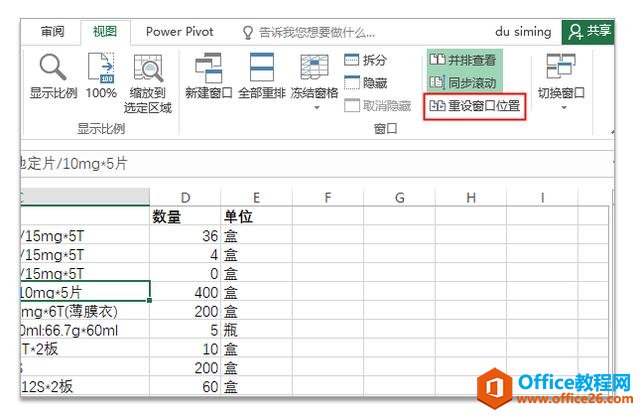Select the cell containing T*2板

pos(85,349)
